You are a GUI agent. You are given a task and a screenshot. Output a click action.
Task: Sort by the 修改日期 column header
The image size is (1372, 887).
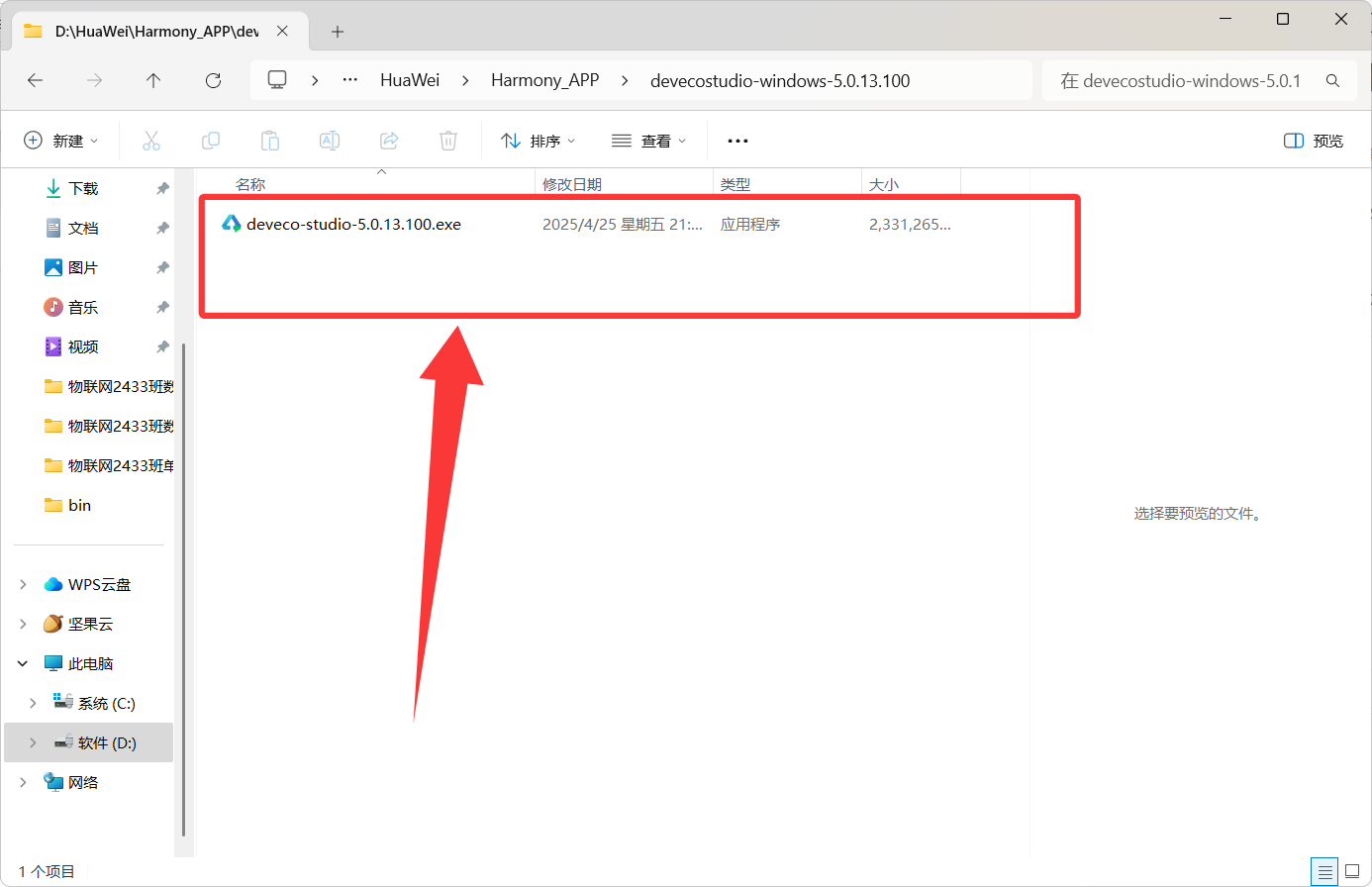572,184
